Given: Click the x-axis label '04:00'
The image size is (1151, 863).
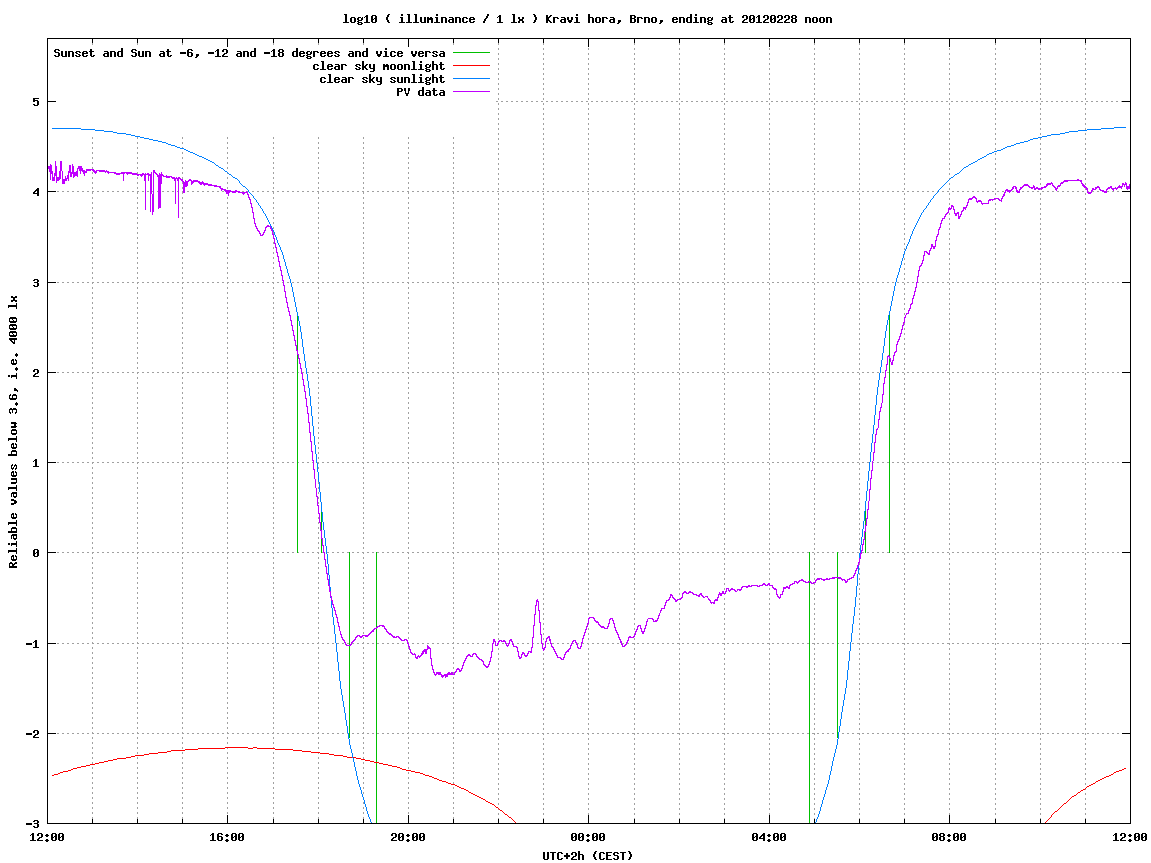Looking at the screenshot, I should (x=769, y=837).
